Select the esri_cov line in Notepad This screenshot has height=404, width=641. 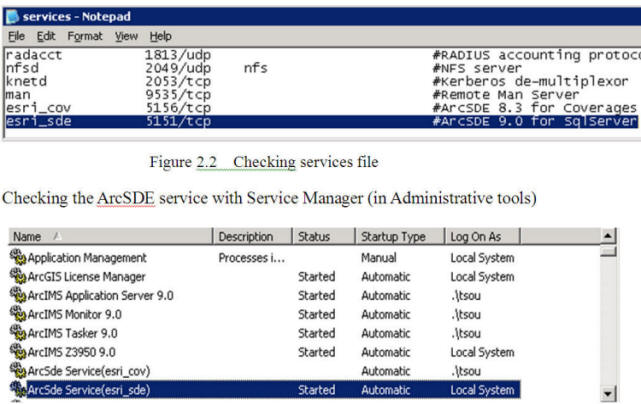321,108
